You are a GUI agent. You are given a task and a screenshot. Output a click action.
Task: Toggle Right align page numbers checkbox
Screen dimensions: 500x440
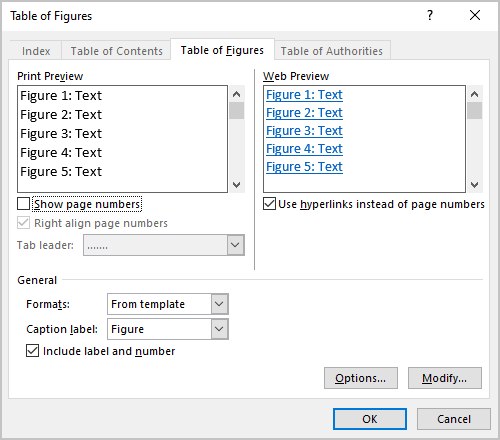(23, 223)
